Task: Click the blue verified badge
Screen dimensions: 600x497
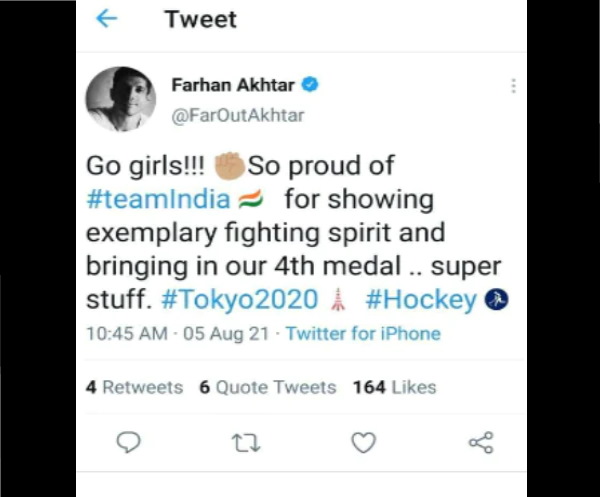Action: pyautogui.click(x=310, y=86)
